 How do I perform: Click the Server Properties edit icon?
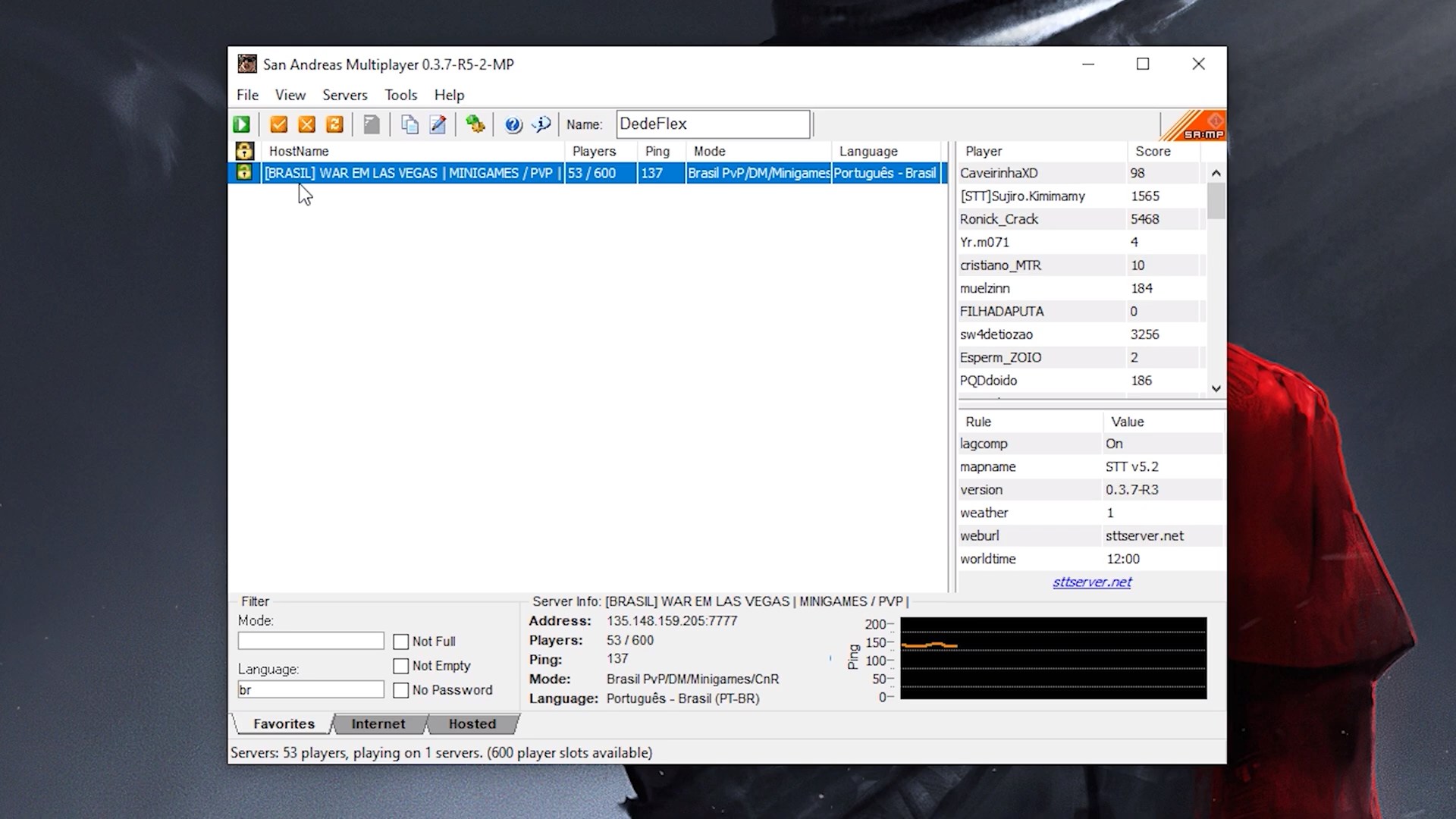[438, 124]
